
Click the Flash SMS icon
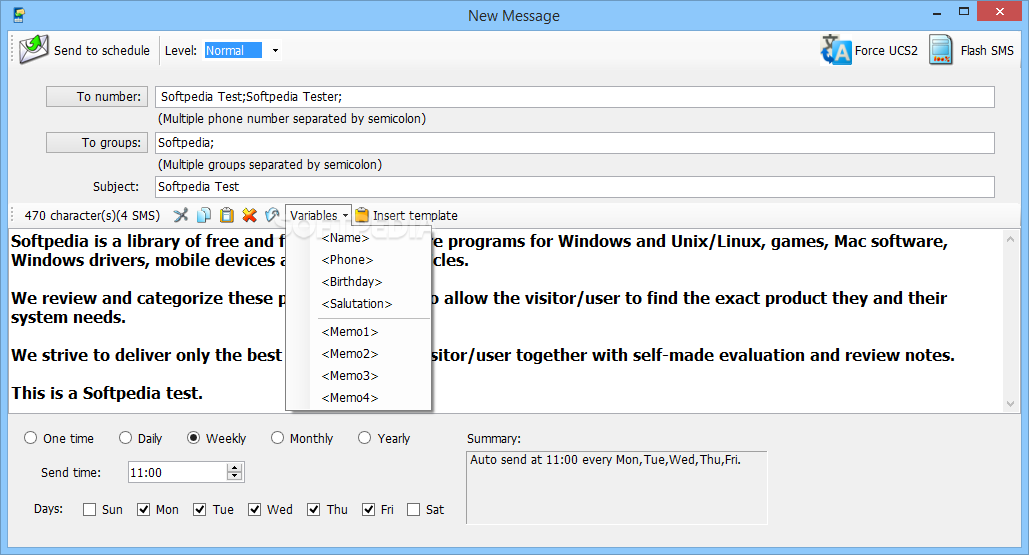pyautogui.click(x=940, y=50)
